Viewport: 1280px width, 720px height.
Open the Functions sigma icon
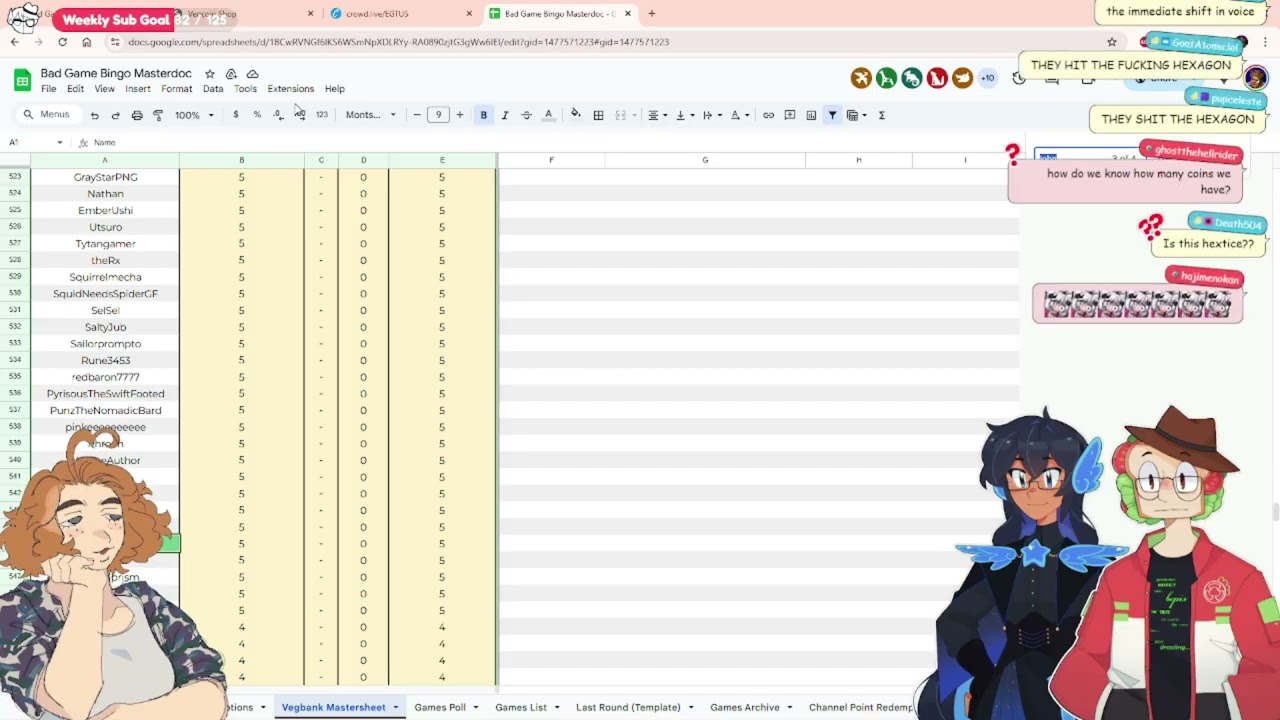(882, 115)
